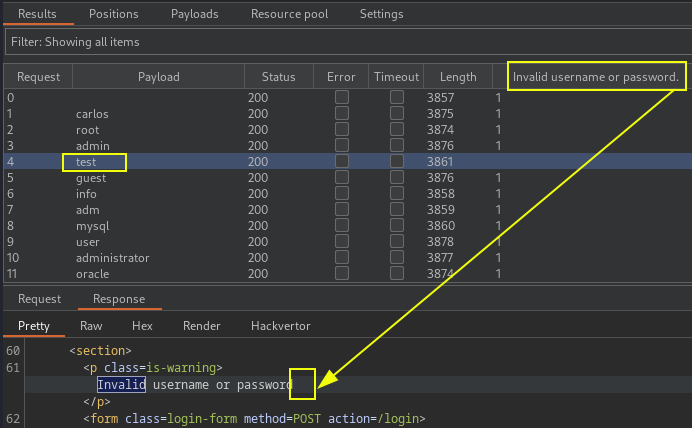Select the 'test' payload row
This screenshot has height=428, width=692.
(x=348, y=161)
